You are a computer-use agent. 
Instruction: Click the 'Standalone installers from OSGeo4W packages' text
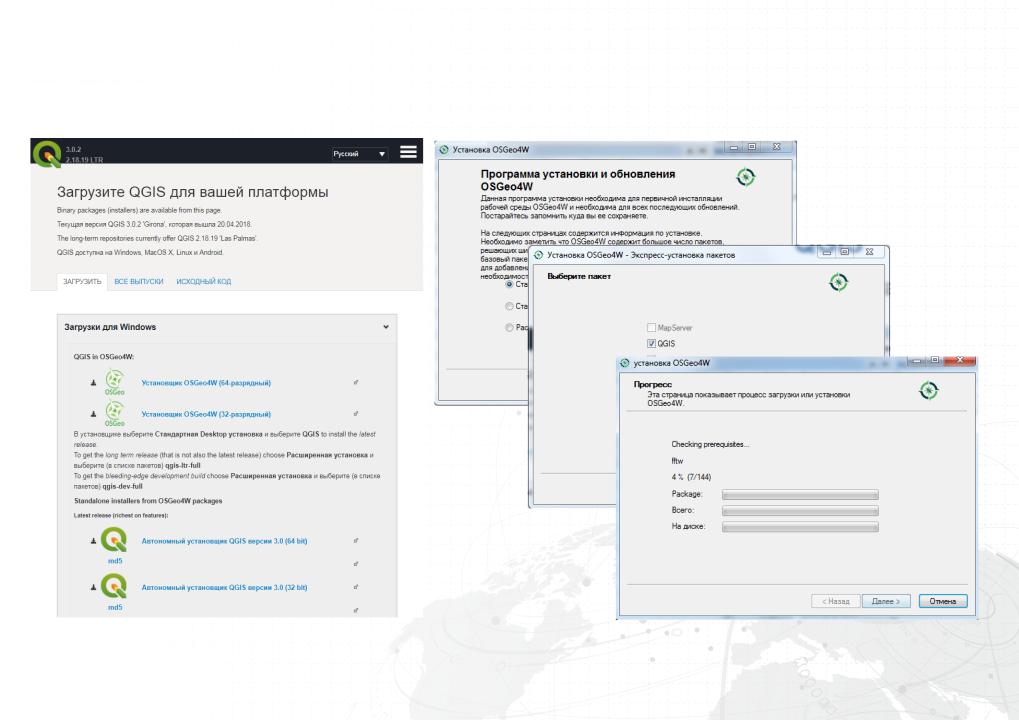coord(148,501)
